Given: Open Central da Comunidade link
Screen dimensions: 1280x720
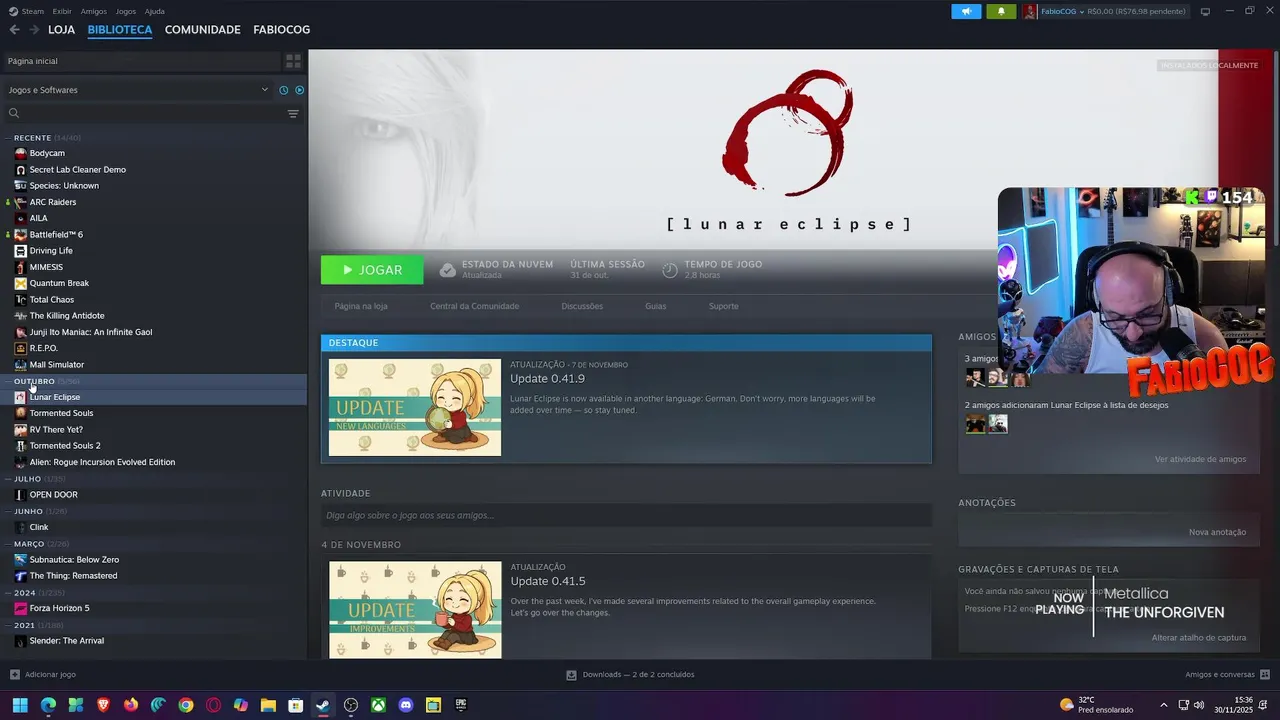Looking at the screenshot, I should pyautogui.click(x=474, y=306).
